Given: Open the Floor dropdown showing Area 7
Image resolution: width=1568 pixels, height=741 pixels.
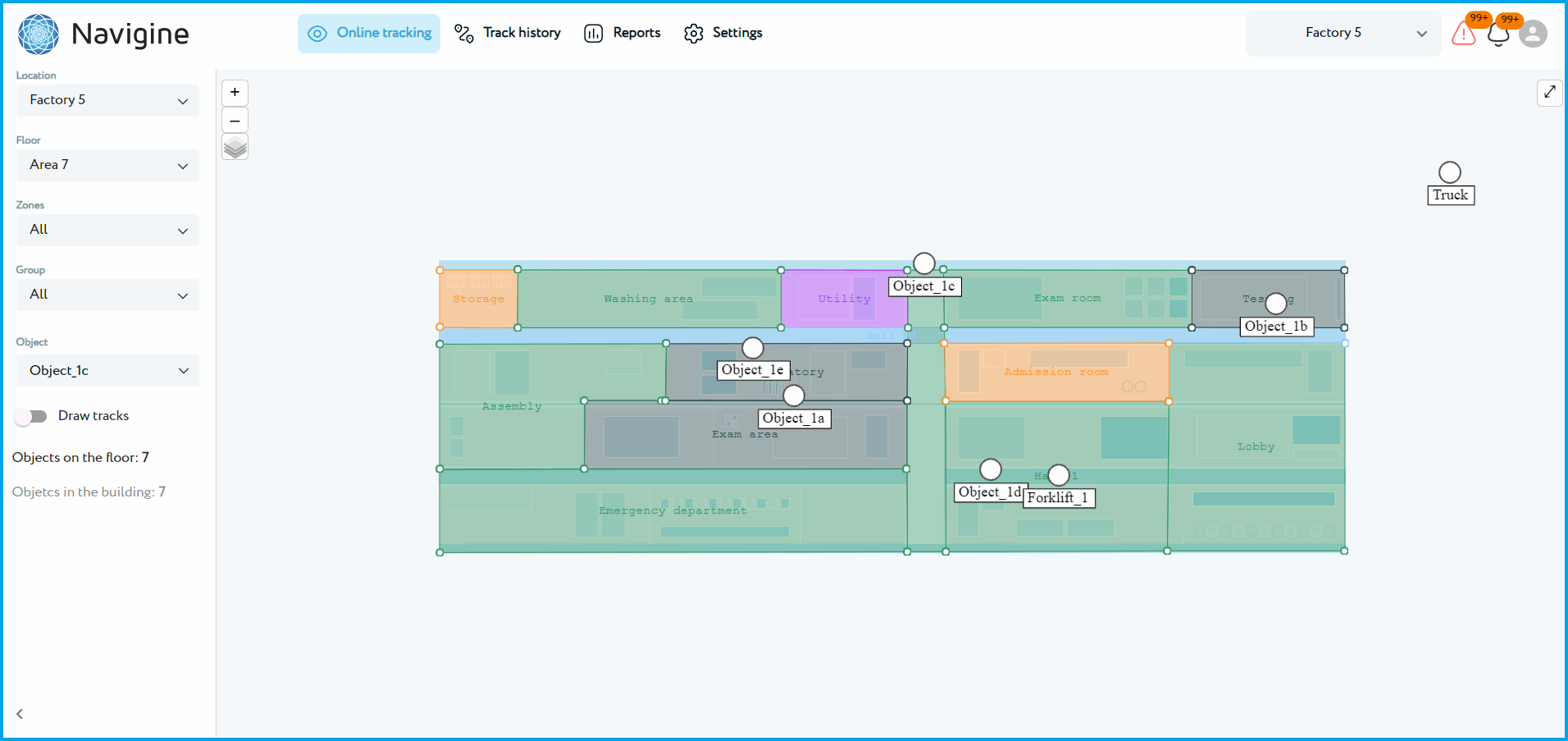Looking at the screenshot, I should pos(107,165).
